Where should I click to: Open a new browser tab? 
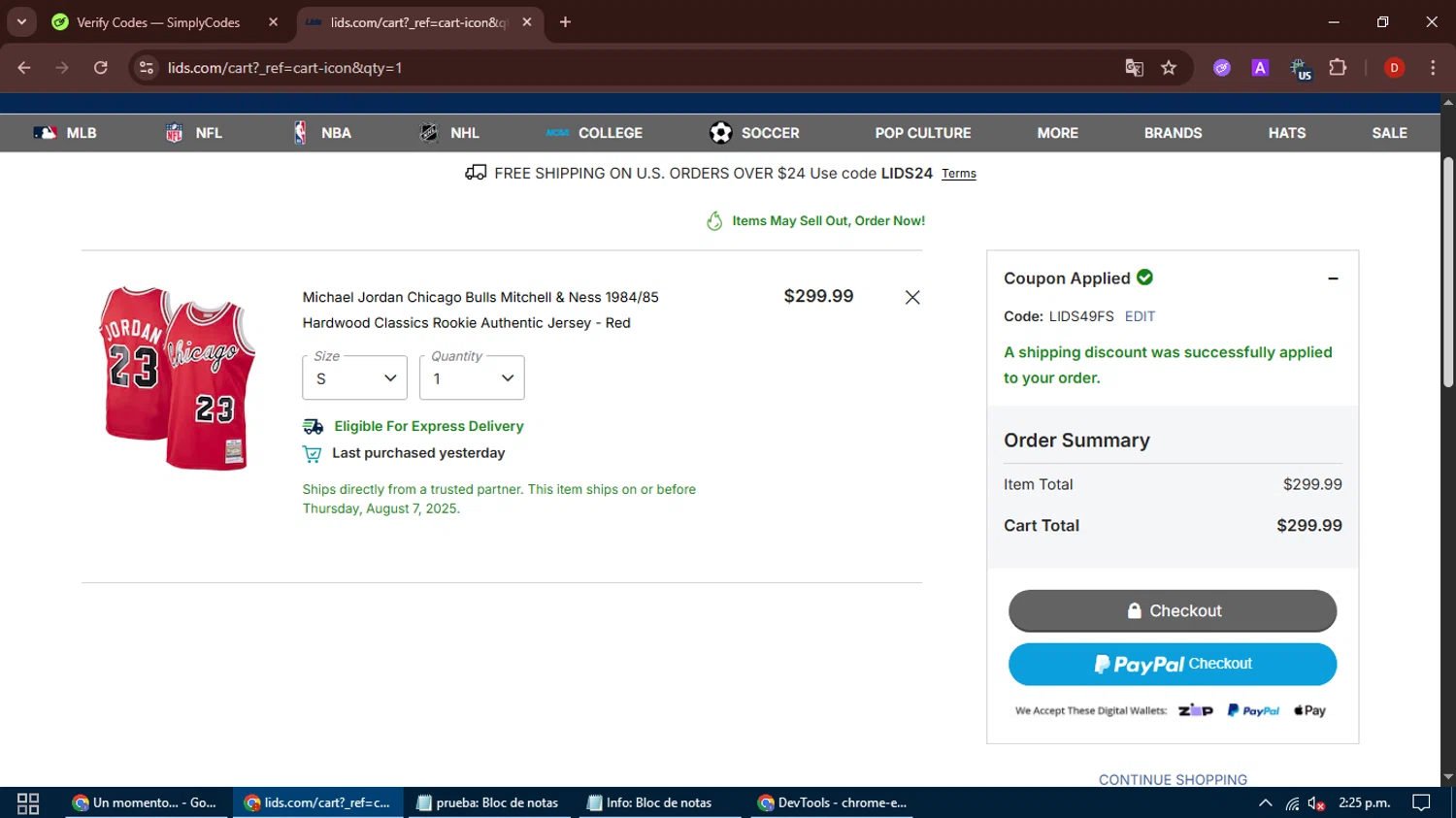click(x=565, y=22)
